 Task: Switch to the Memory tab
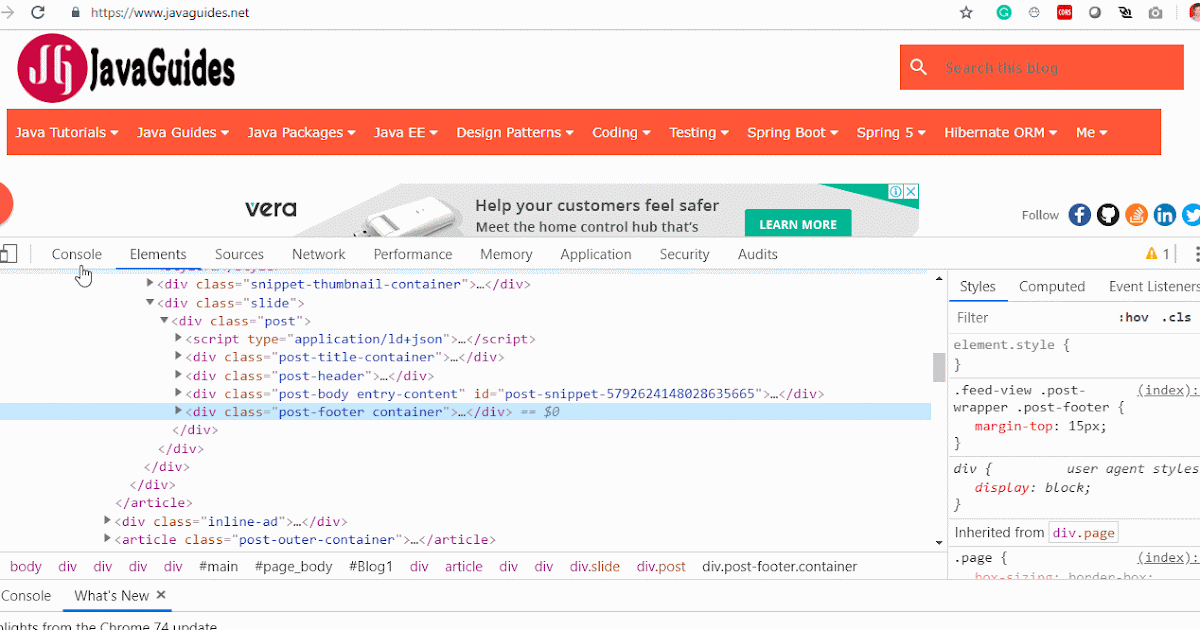[506, 254]
